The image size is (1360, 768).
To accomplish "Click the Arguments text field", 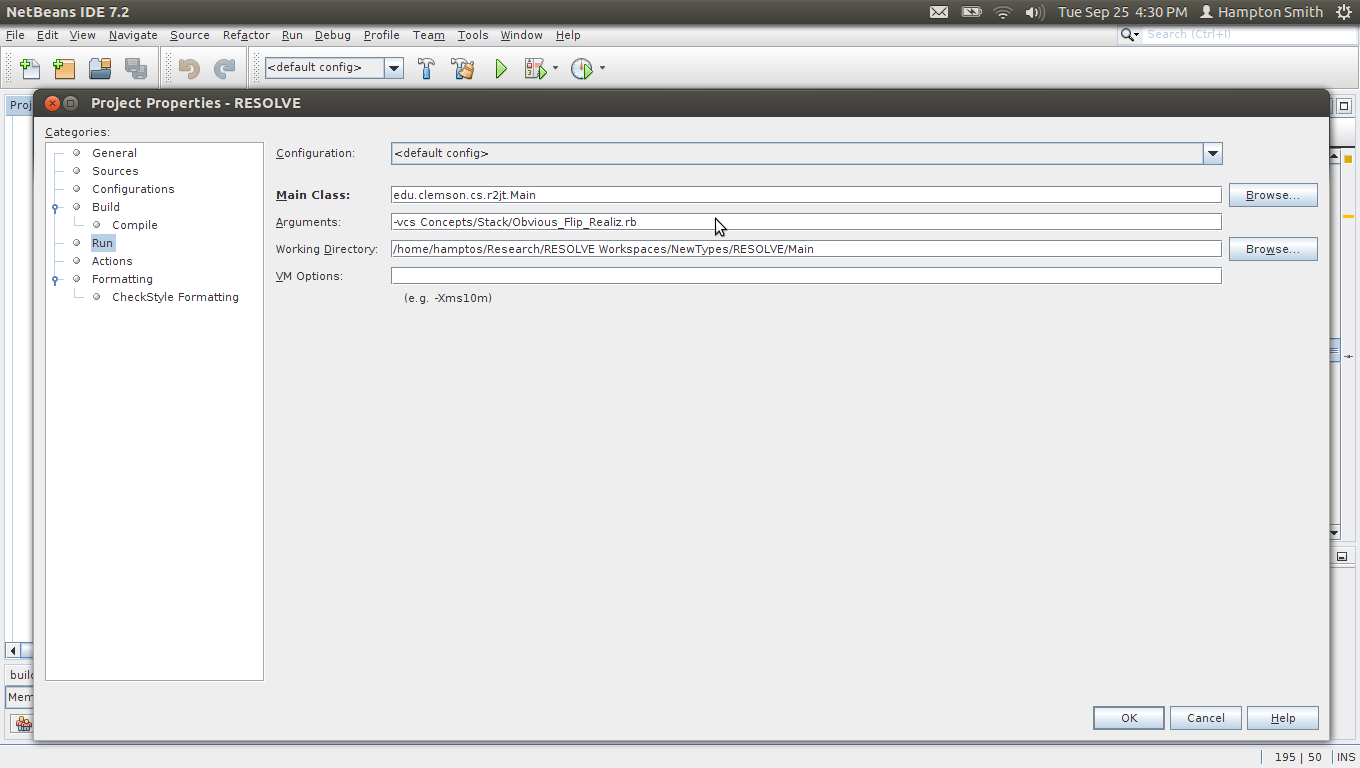I will [x=806, y=222].
